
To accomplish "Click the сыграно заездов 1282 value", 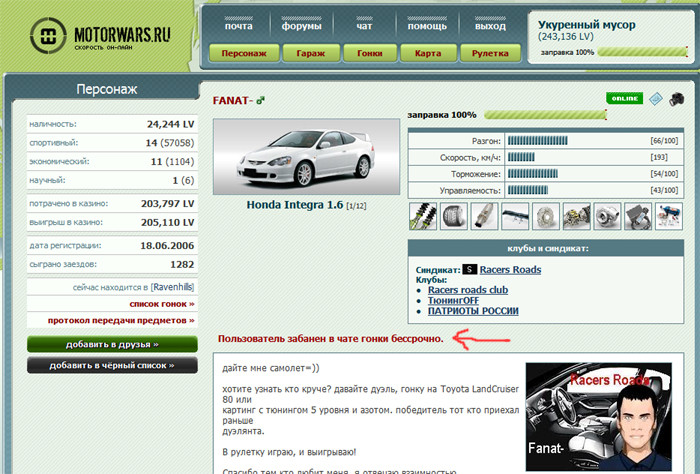I will pos(182,264).
